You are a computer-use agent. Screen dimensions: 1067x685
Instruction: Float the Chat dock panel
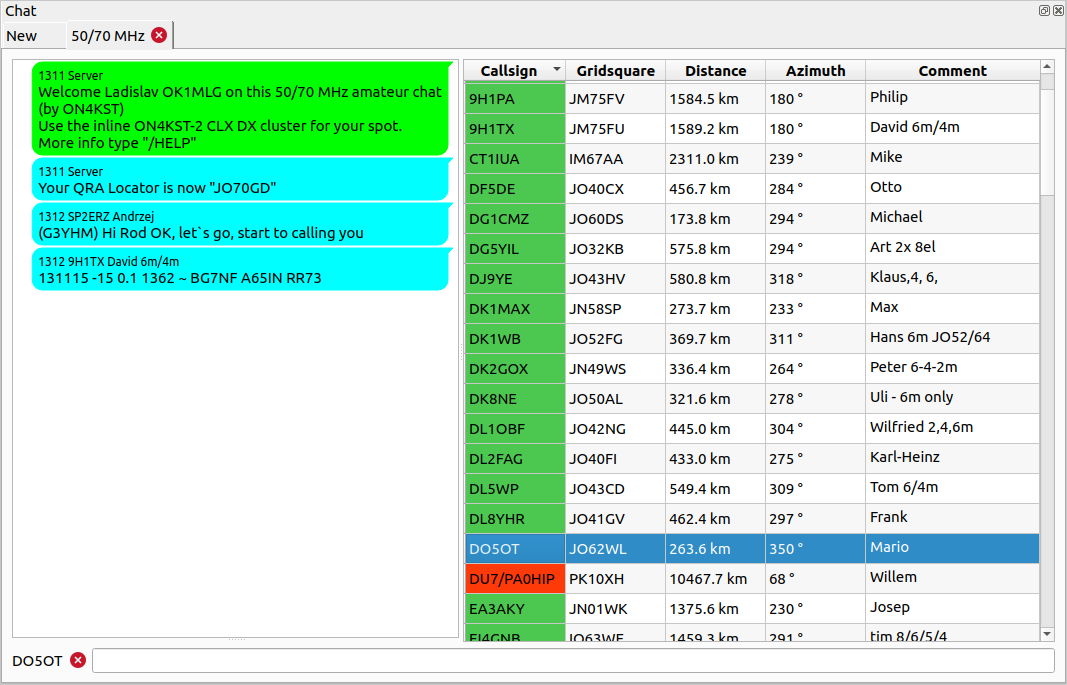[x=1044, y=10]
